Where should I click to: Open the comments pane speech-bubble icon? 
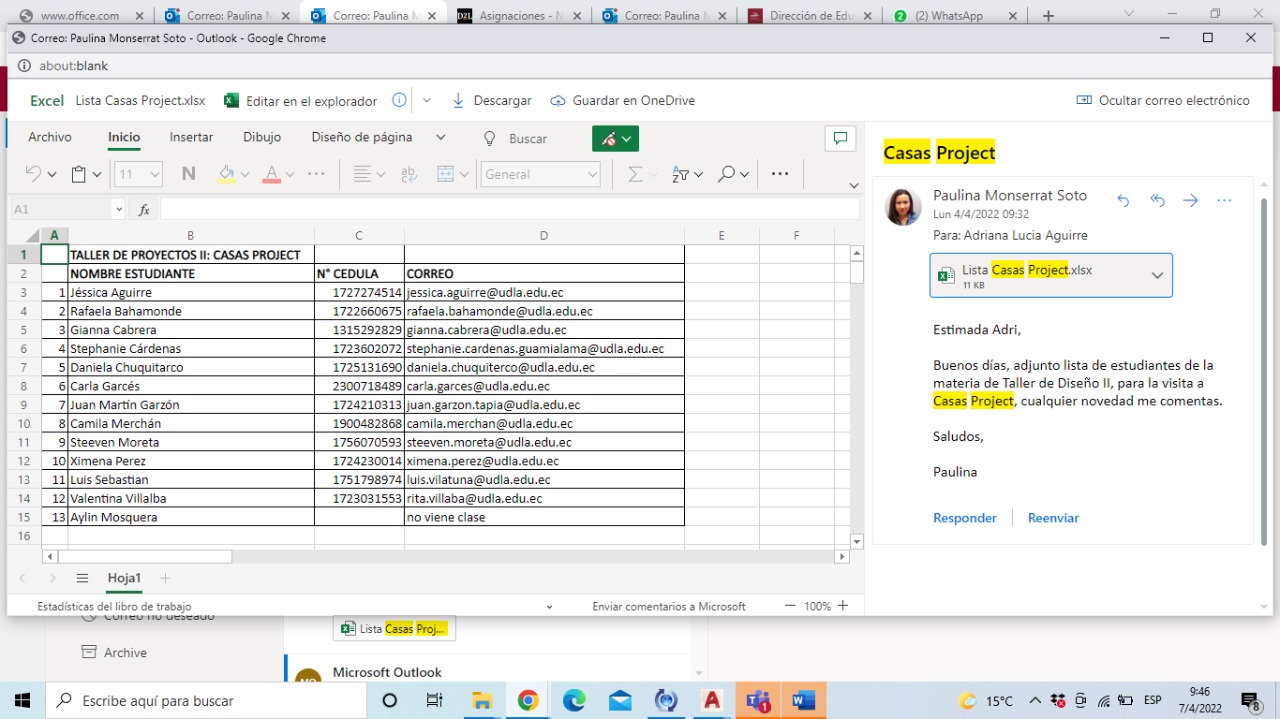coord(840,139)
